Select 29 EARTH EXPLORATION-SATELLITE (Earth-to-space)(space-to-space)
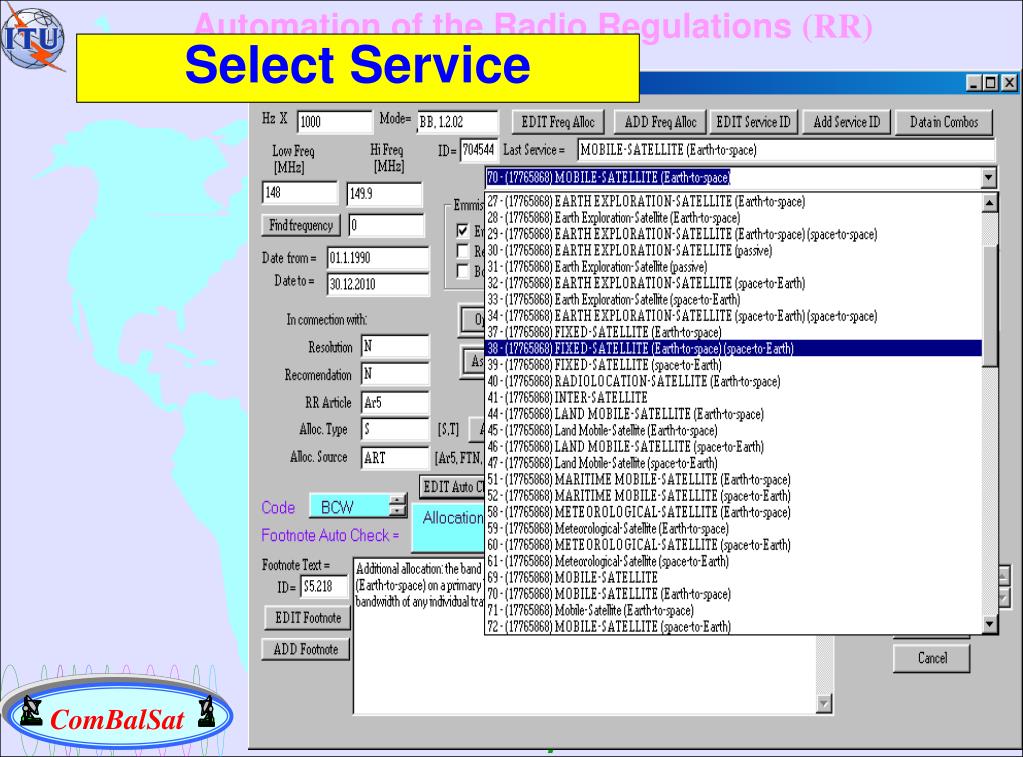 point(734,234)
